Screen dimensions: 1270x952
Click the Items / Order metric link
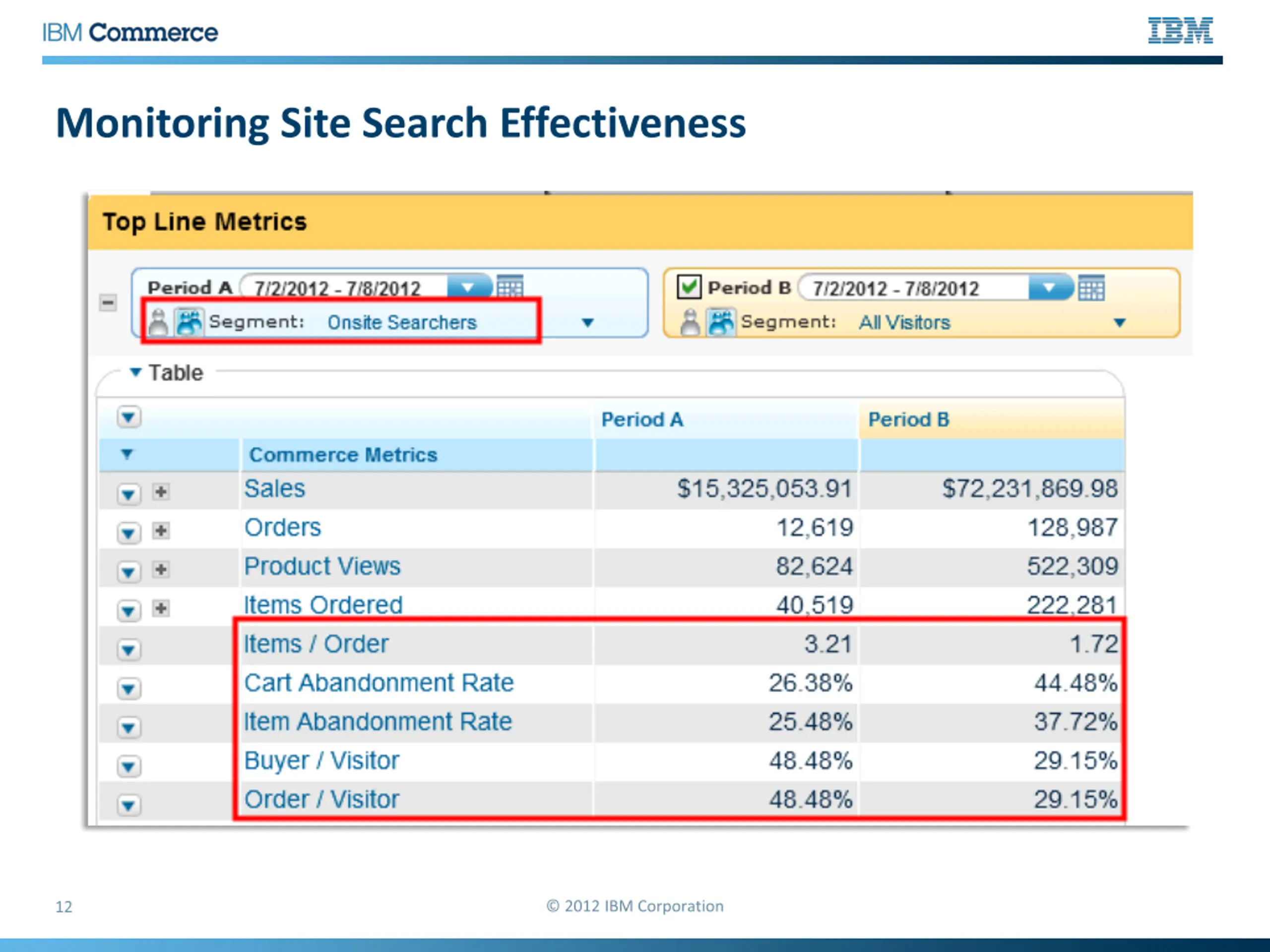tap(316, 644)
